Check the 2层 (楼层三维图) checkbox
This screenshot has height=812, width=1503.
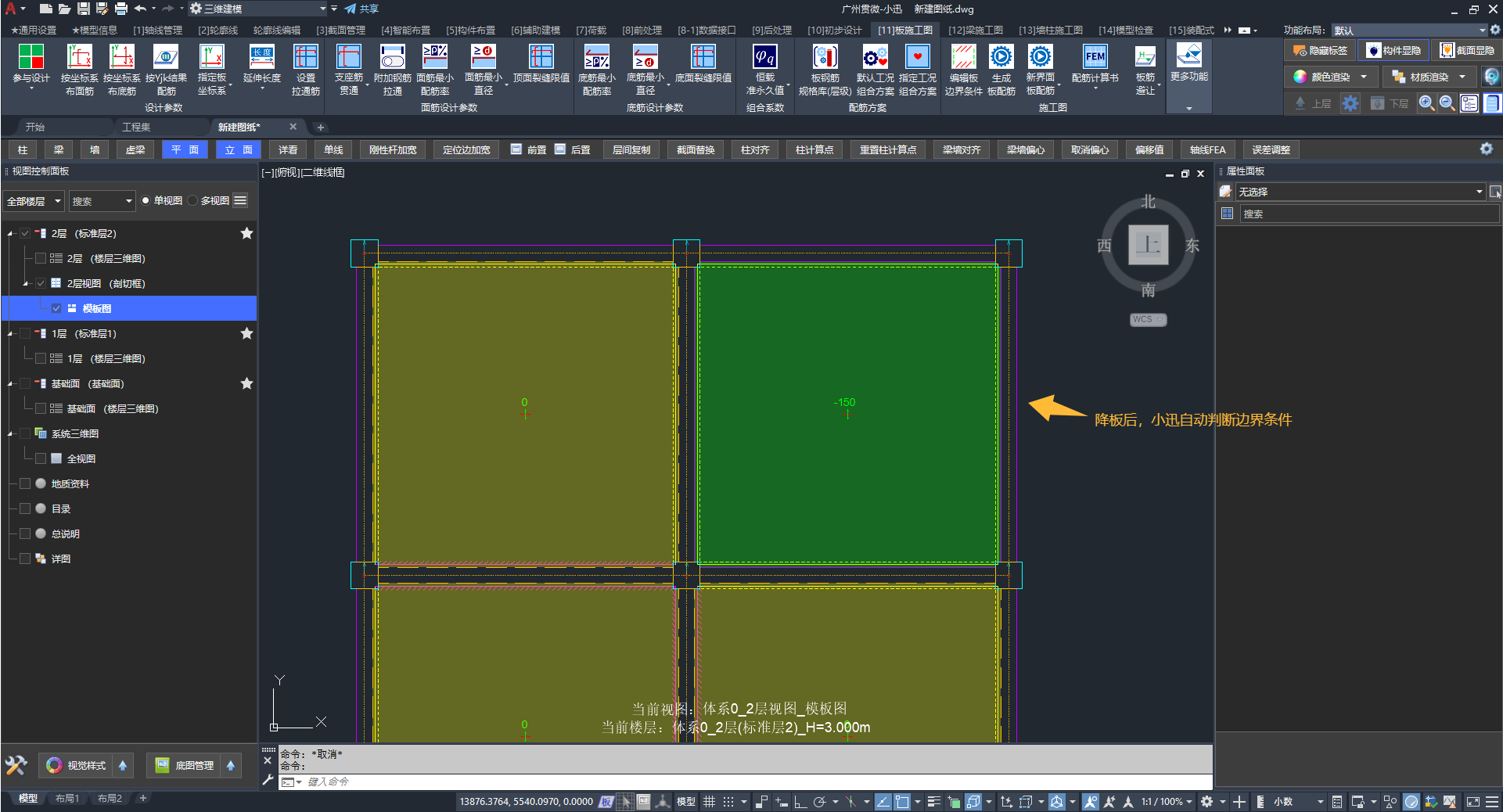click(41, 258)
